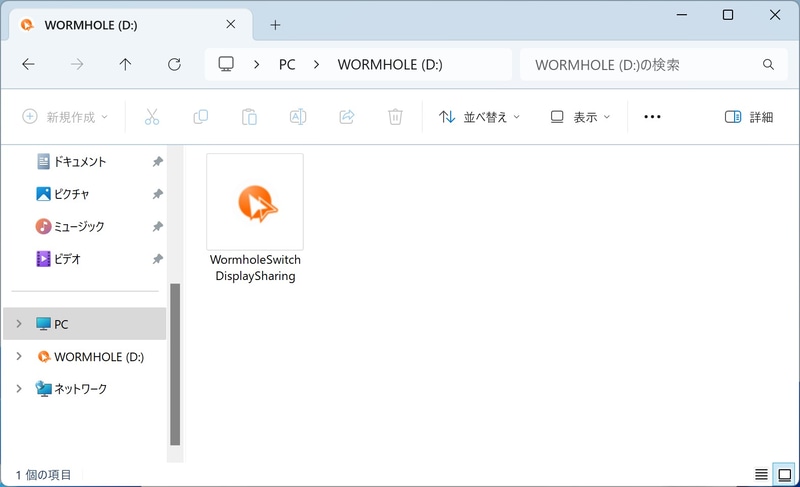800x487 pixels.
Task: Click the pin icon beside ビデオ
Action: click(157, 259)
